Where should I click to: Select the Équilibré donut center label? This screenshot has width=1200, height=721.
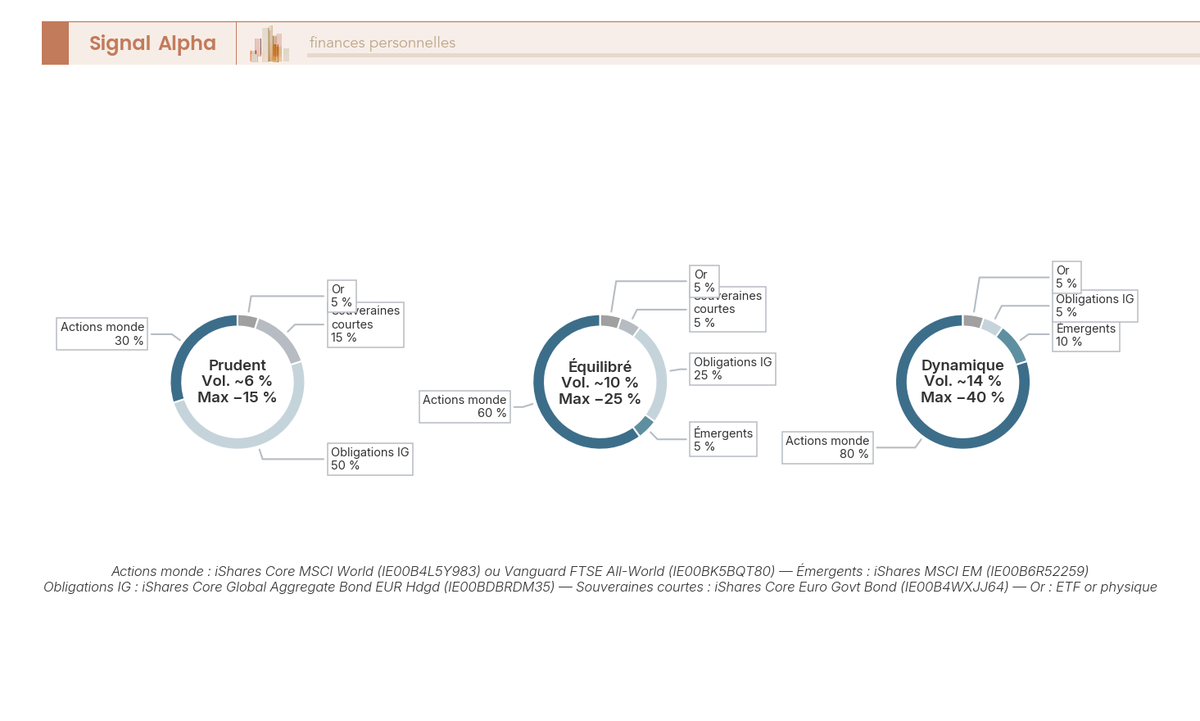(600, 383)
